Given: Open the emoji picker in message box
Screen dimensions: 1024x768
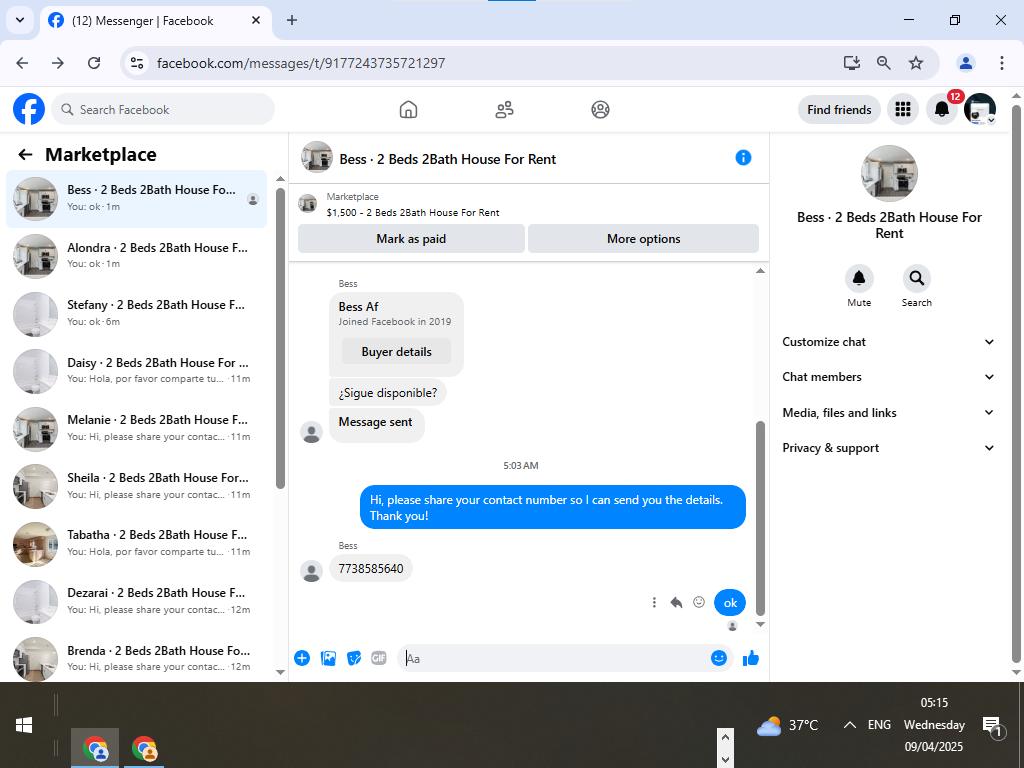Looking at the screenshot, I should (x=718, y=658).
